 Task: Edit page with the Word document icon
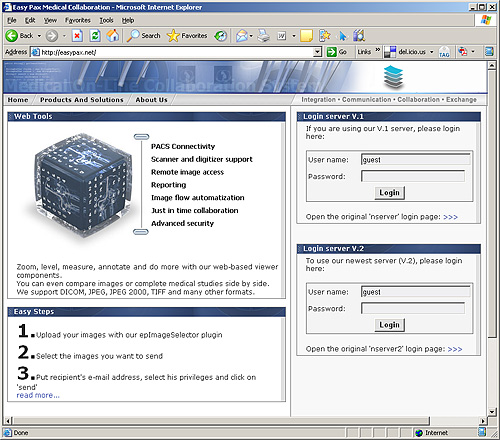282,36
